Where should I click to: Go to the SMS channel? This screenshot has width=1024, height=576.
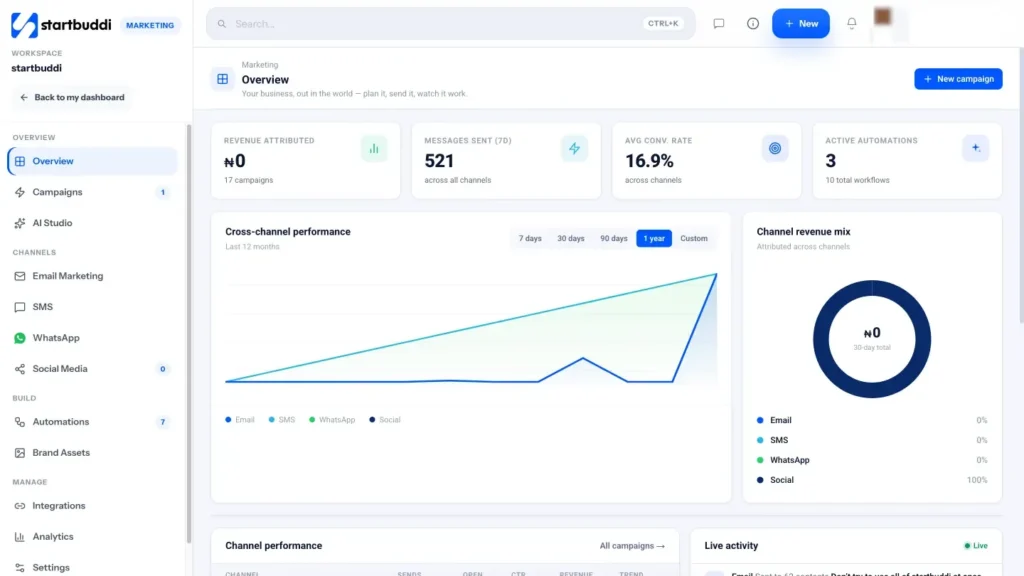pos(92,307)
